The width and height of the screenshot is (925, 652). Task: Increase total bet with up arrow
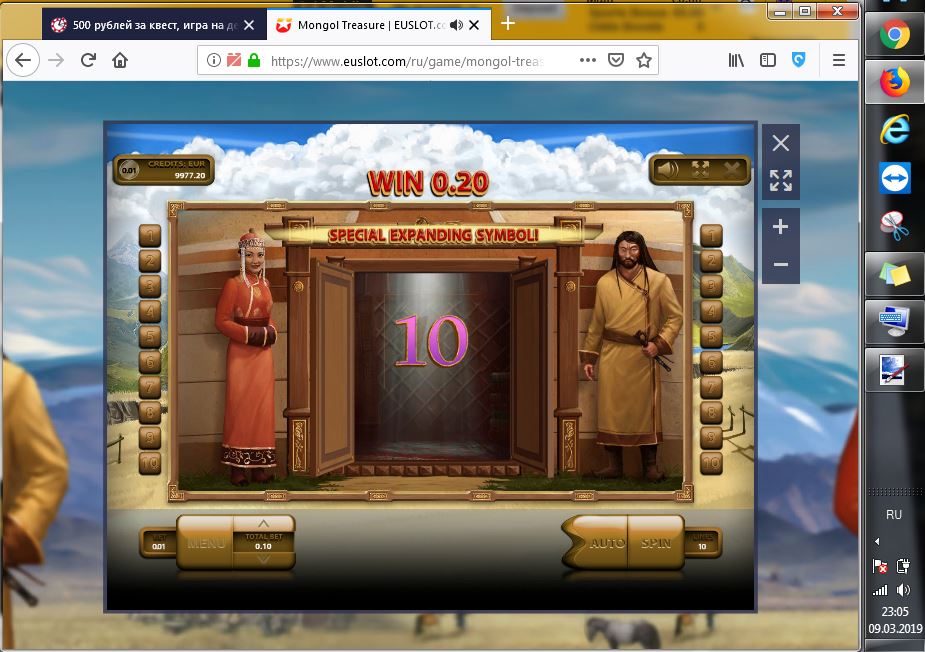click(264, 523)
